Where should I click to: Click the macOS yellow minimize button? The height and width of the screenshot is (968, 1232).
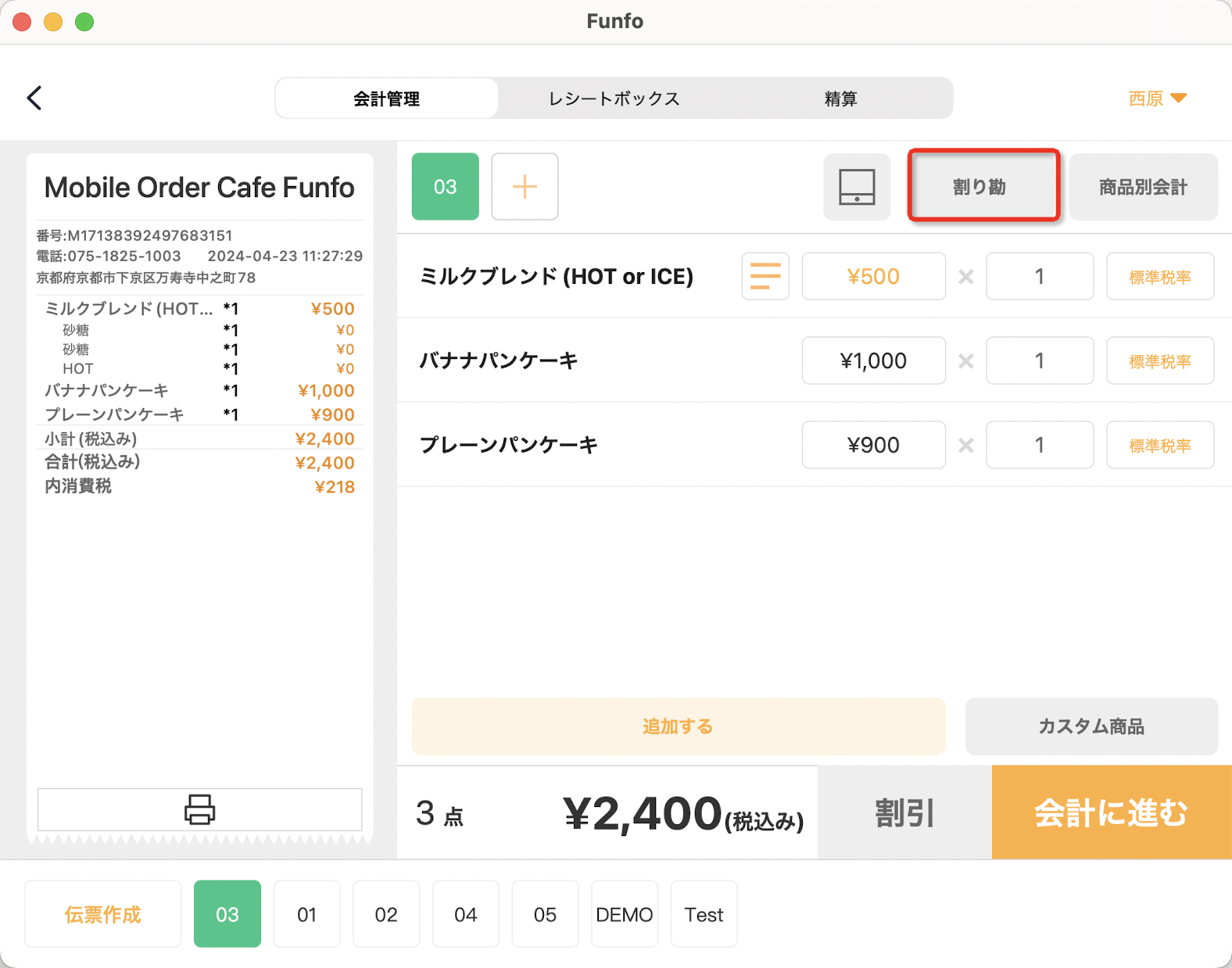(53, 22)
